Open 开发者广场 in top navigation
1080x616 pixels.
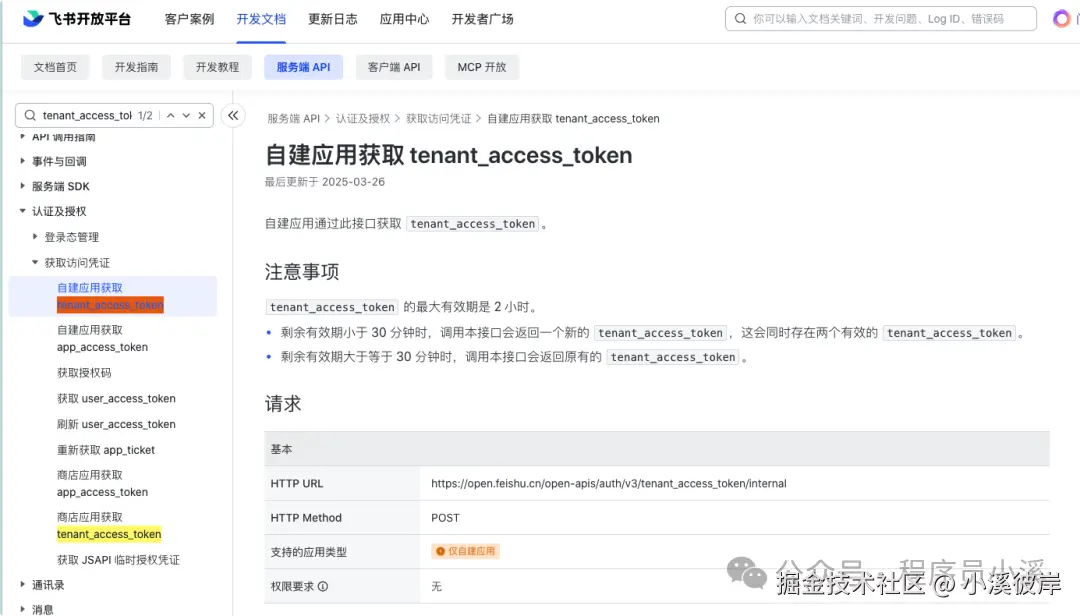point(482,19)
